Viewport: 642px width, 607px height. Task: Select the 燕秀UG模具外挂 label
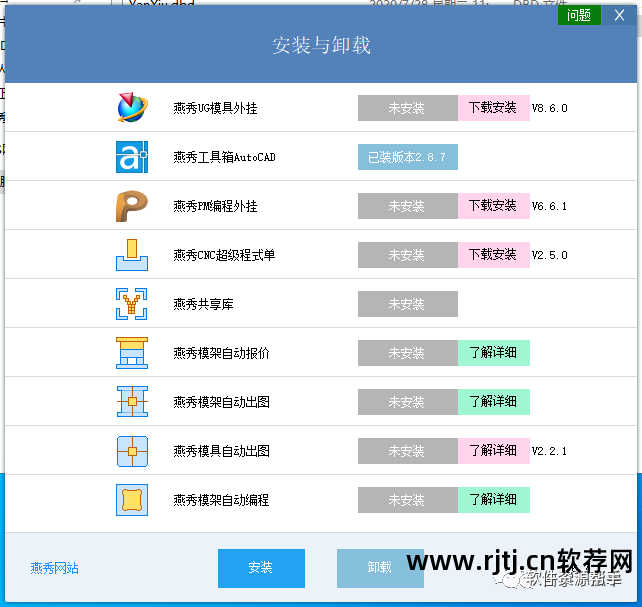point(215,108)
